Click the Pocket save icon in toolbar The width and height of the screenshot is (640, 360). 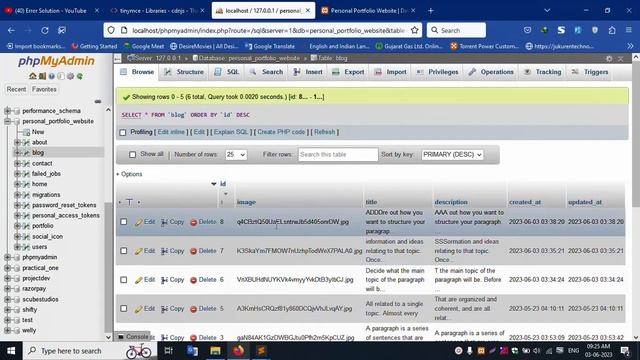(x=527, y=30)
